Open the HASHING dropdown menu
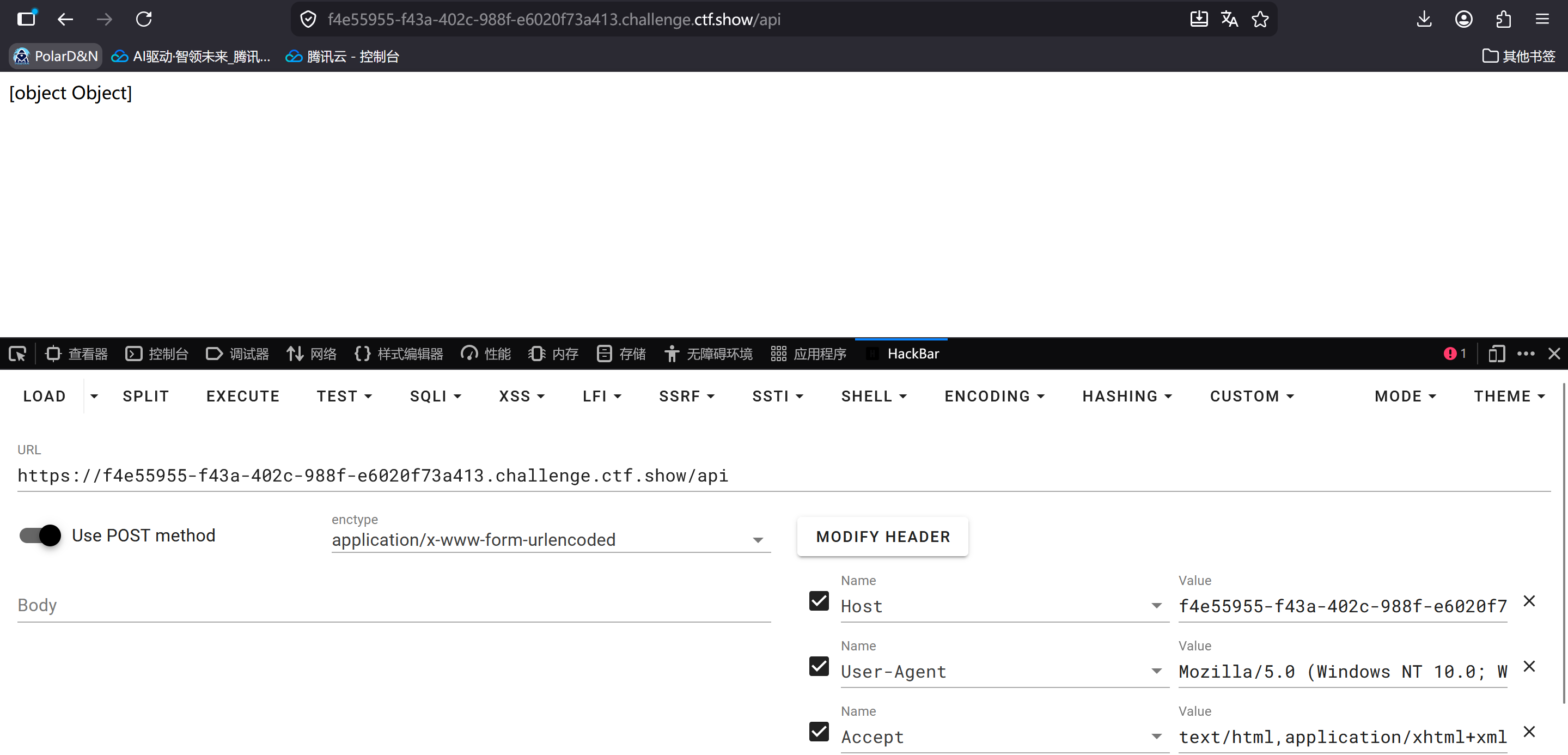Viewport: 1568px width, 755px height. point(1127,397)
